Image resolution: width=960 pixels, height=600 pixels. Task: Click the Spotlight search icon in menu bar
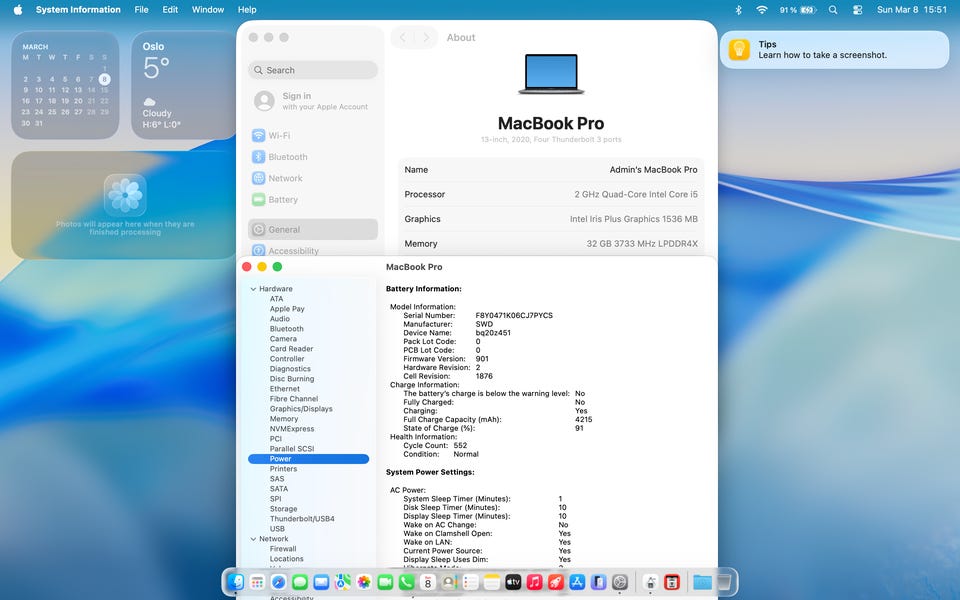click(x=833, y=10)
